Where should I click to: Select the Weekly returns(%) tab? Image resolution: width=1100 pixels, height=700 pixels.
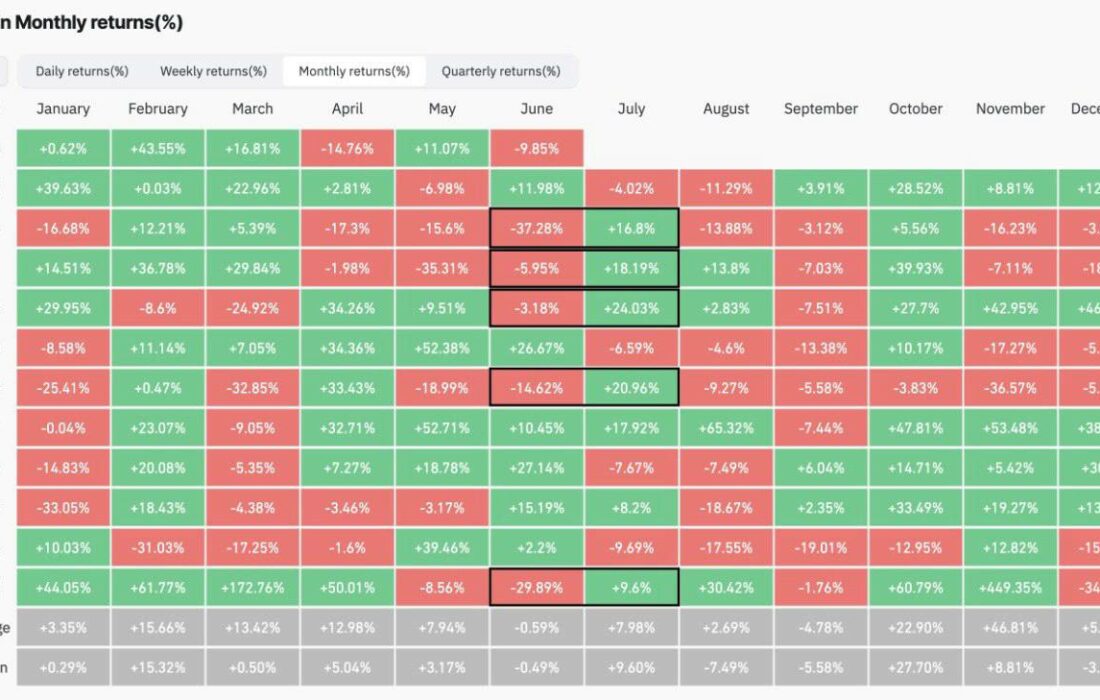coord(213,72)
